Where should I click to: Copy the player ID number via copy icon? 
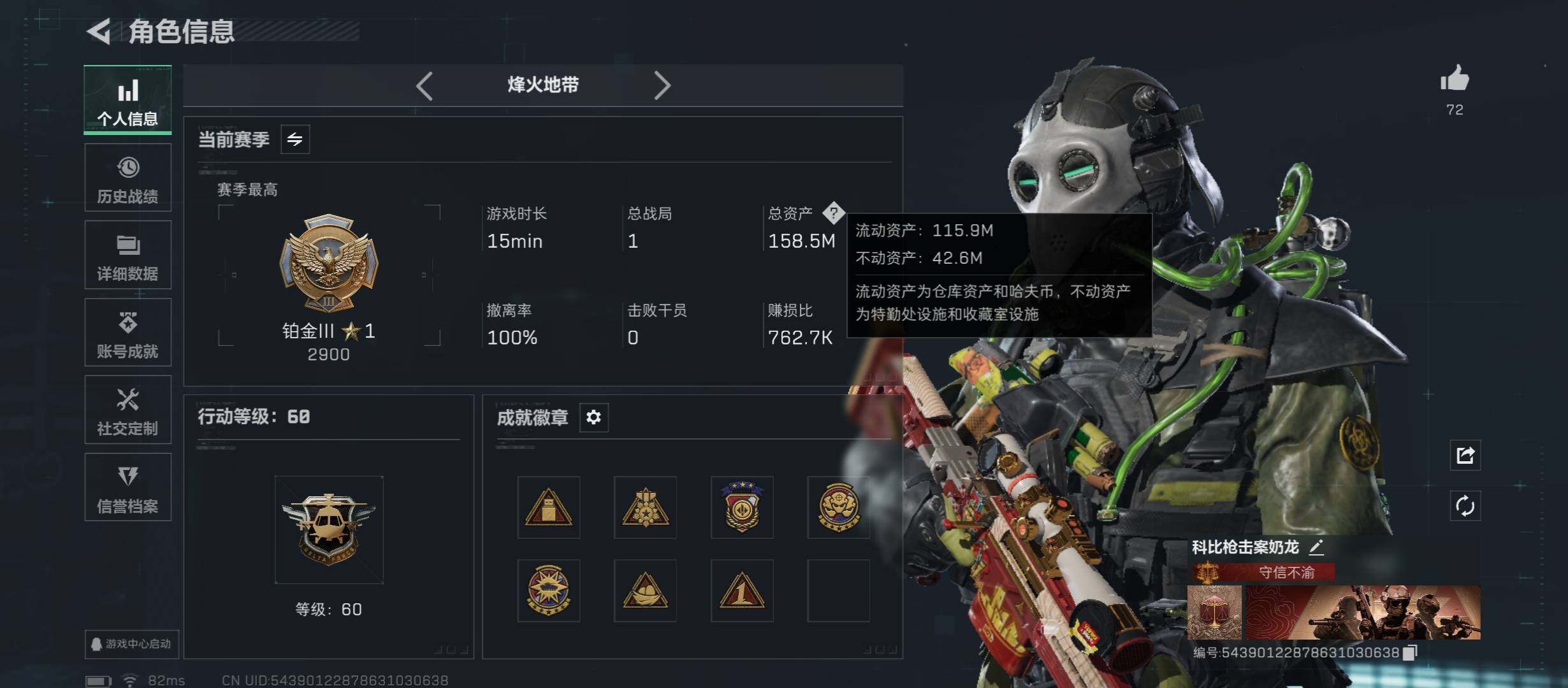1410,652
